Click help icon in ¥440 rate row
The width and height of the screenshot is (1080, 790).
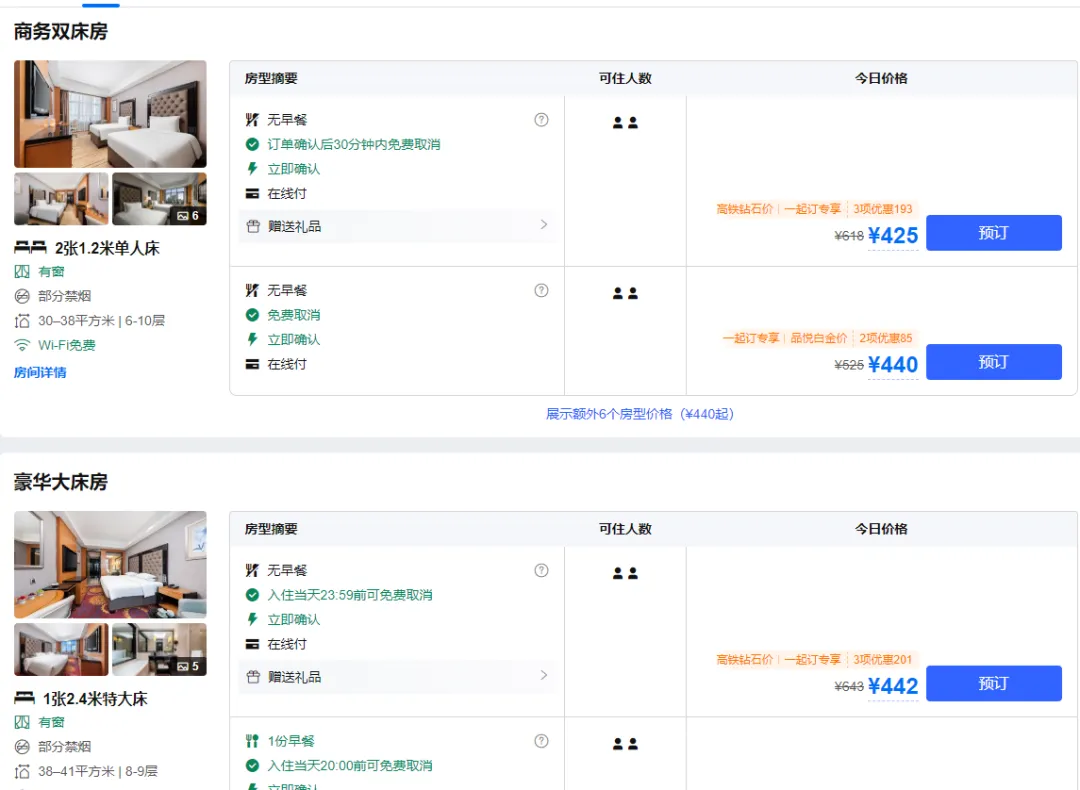pos(541,290)
